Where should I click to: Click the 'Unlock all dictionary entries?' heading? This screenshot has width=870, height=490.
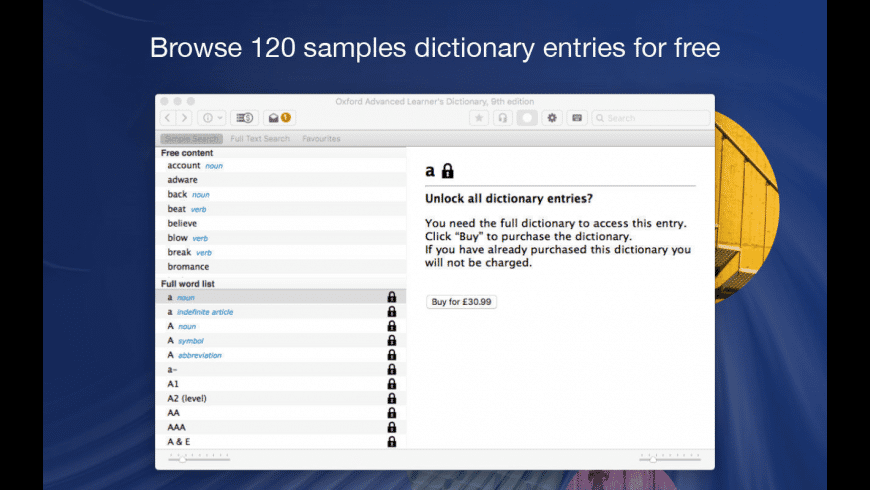(x=509, y=199)
